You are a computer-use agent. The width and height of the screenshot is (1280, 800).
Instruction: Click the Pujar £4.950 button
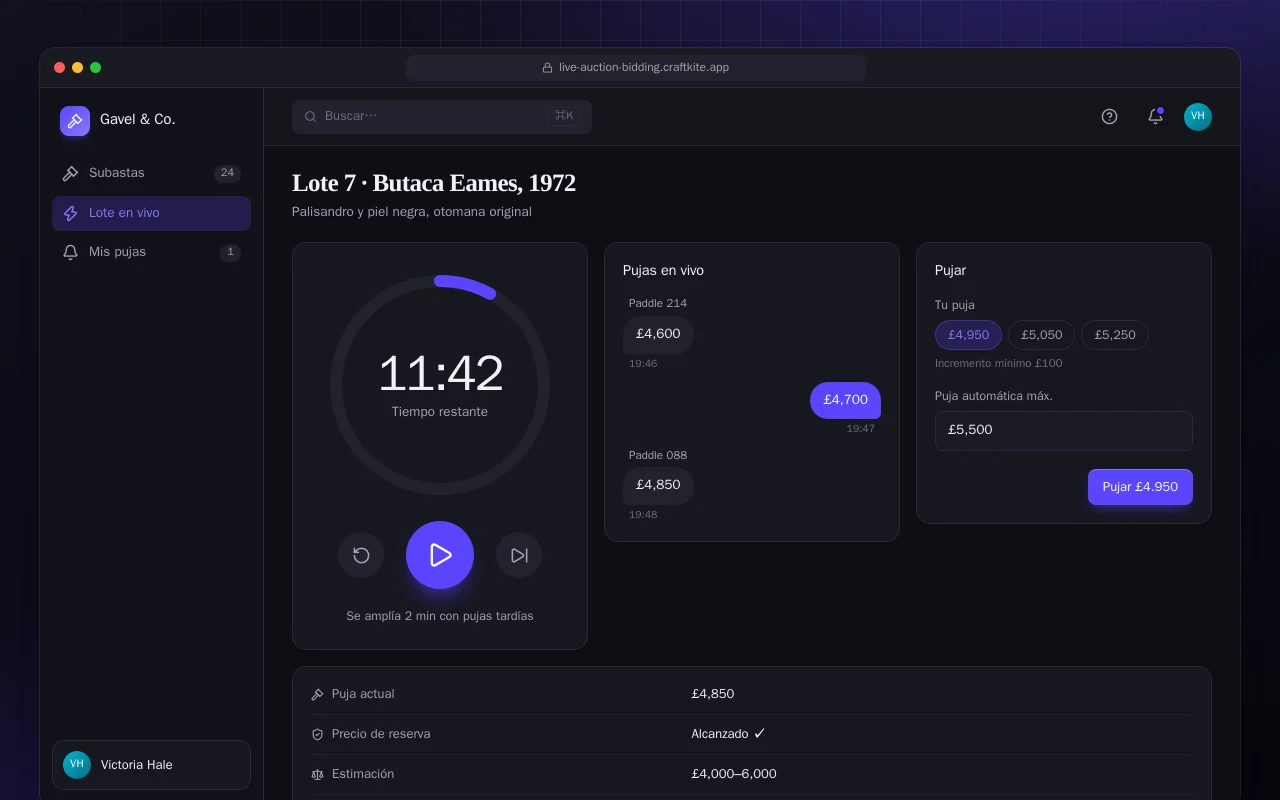pyautogui.click(x=1140, y=487)
